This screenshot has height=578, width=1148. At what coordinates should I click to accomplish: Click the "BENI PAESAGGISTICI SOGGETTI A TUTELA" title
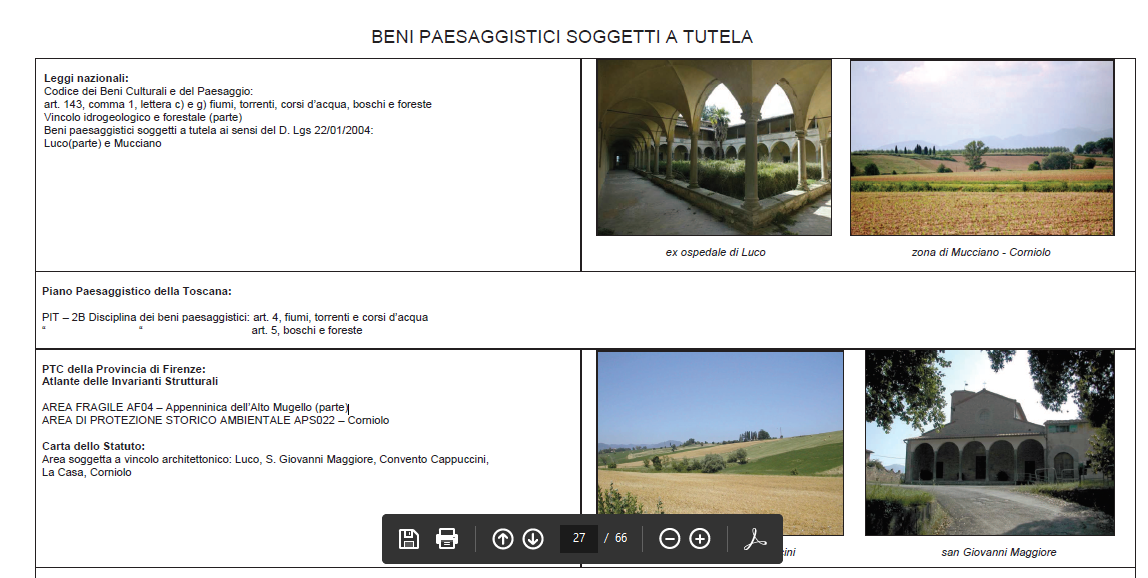[562, 37]
